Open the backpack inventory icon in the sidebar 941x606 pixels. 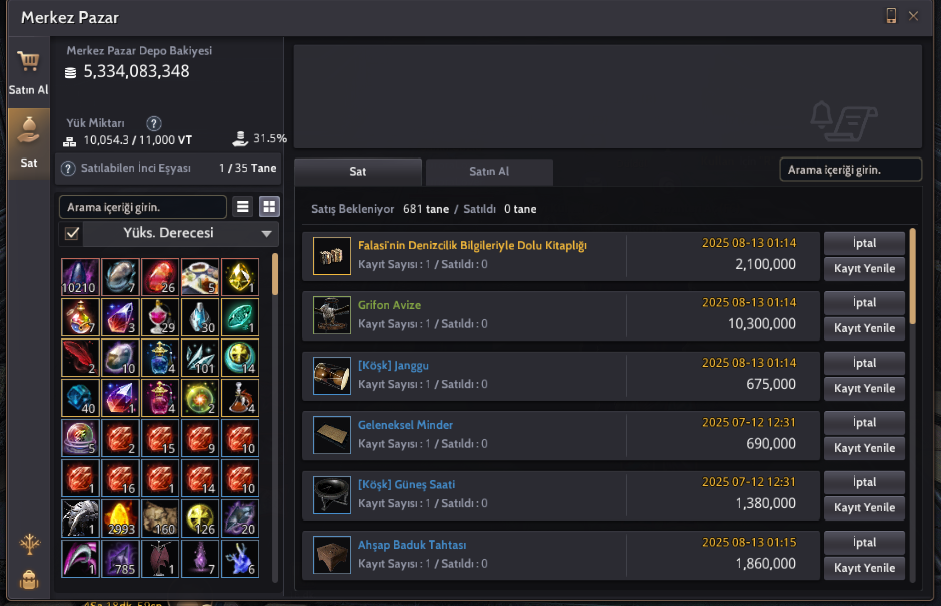(29, 580)
